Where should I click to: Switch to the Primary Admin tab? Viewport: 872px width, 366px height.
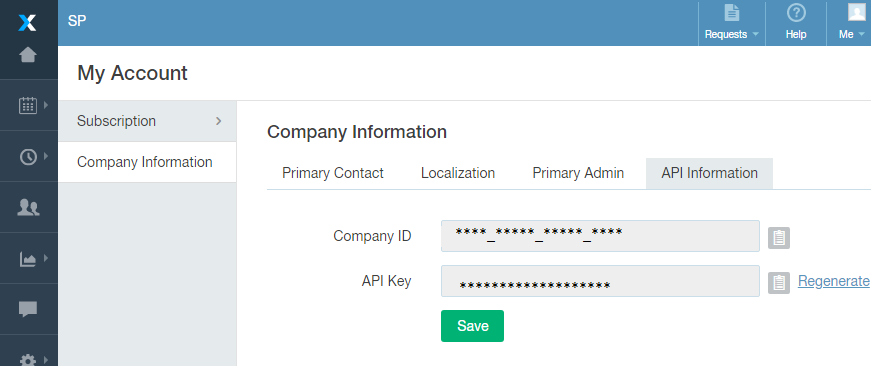(578, 173)
